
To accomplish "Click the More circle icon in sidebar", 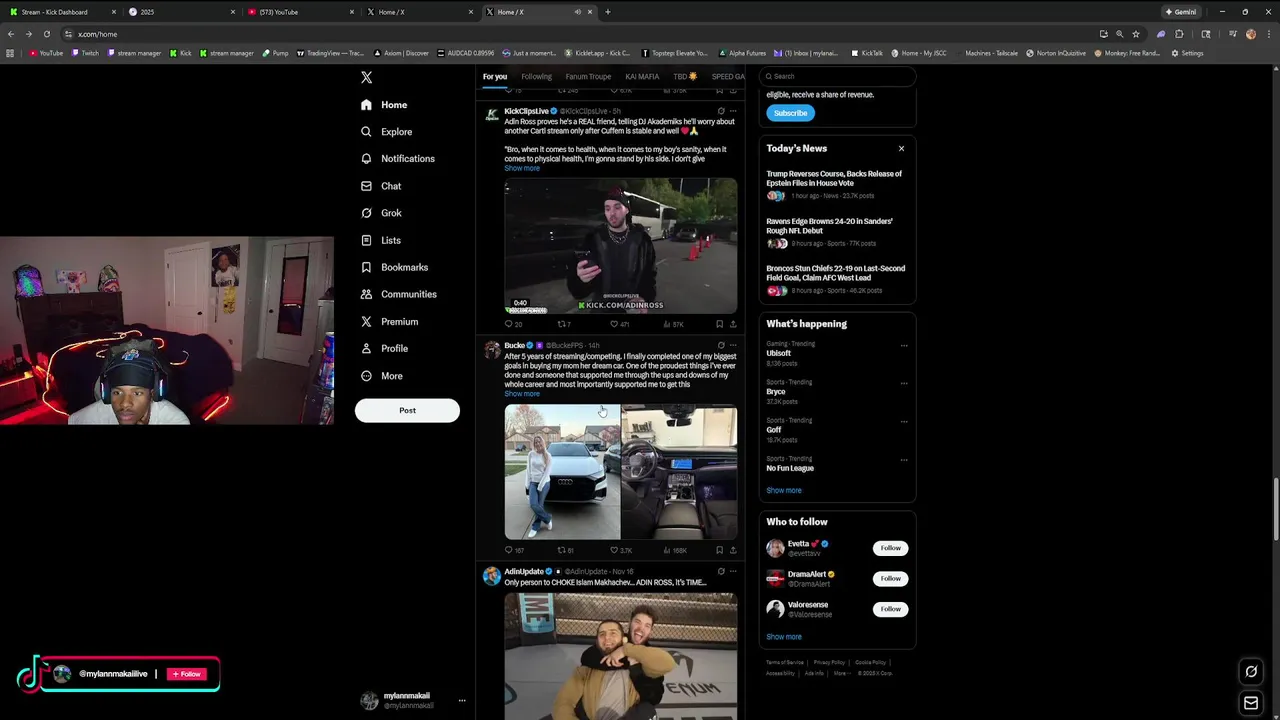I will pyautogui.click(x=366, y=376).
